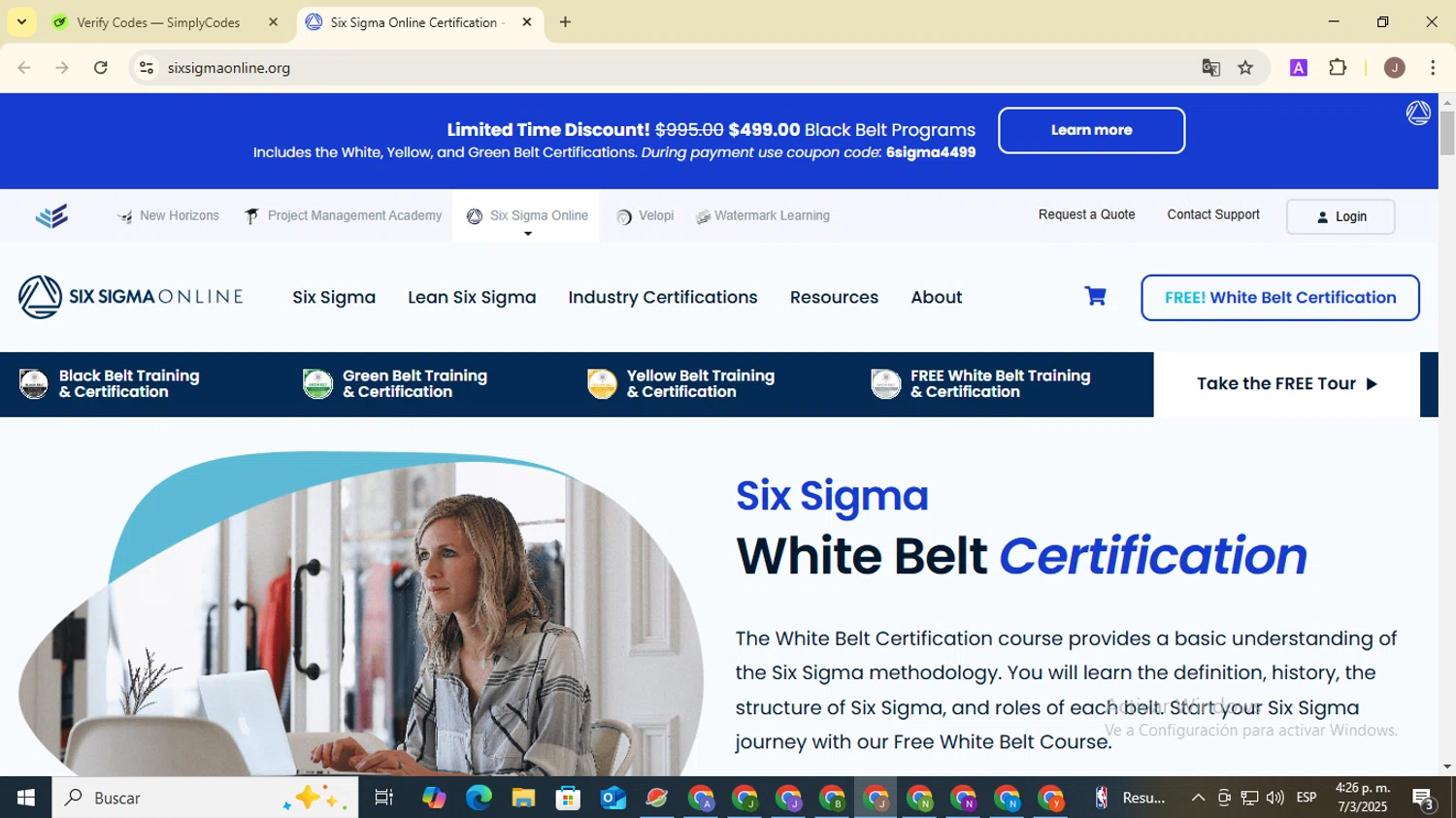
Task: Open the Lean Six Sigma menu
Action: click(x=472, y=297)
